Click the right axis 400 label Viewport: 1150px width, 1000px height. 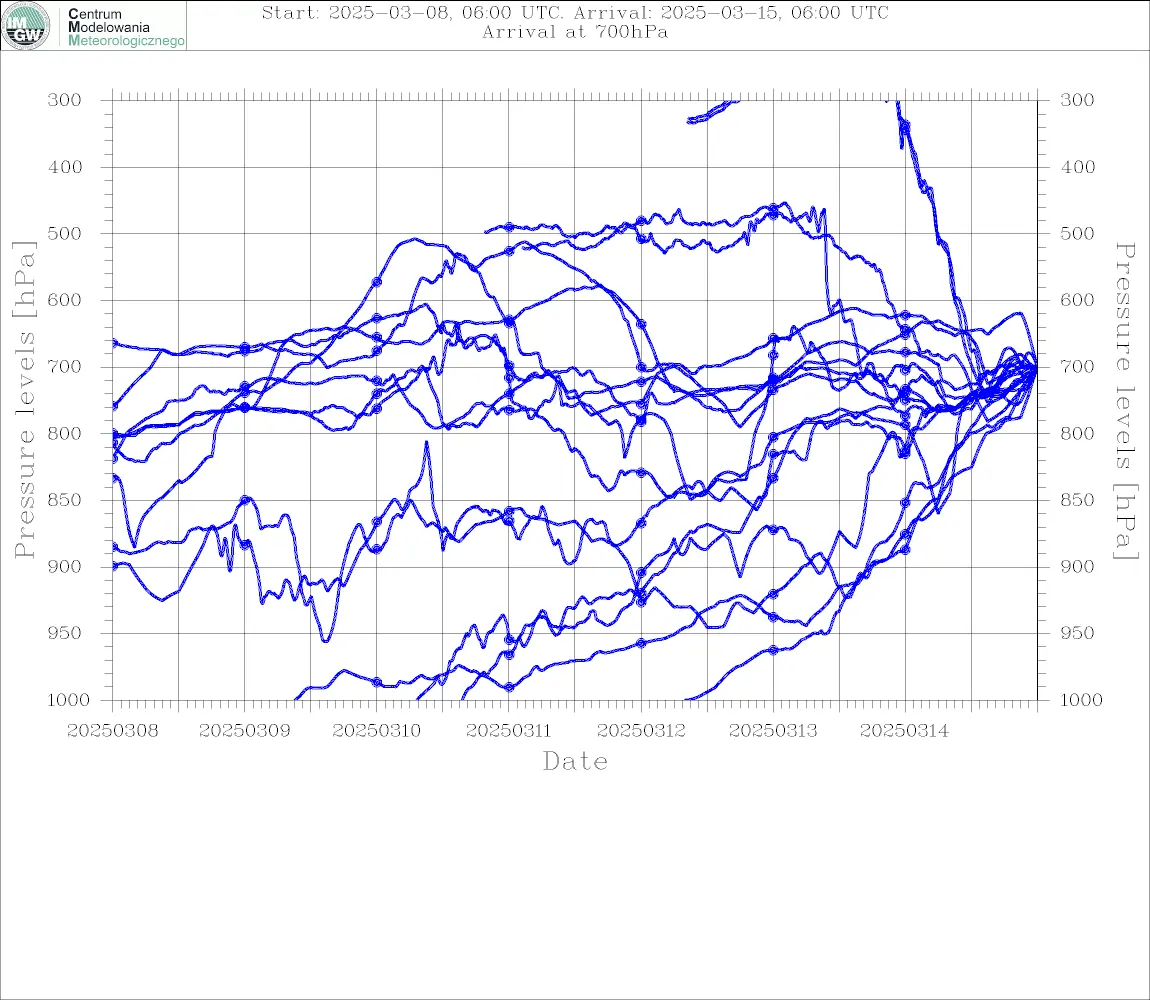pos(1077,167)
